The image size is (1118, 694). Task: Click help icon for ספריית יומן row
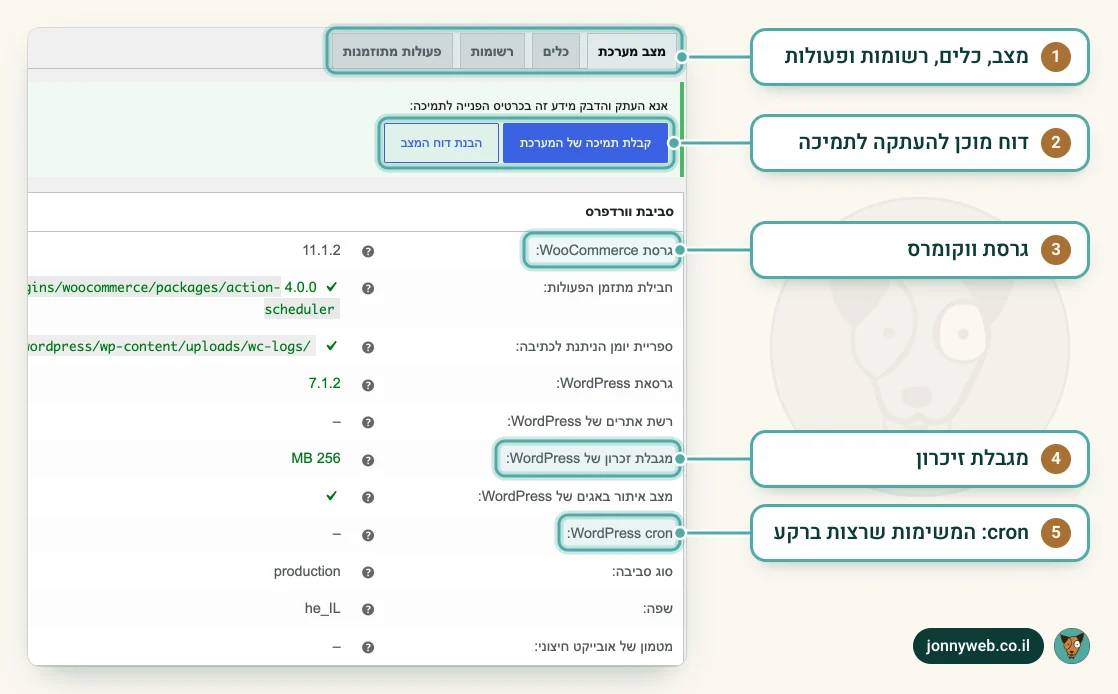(x=368, y=347)
